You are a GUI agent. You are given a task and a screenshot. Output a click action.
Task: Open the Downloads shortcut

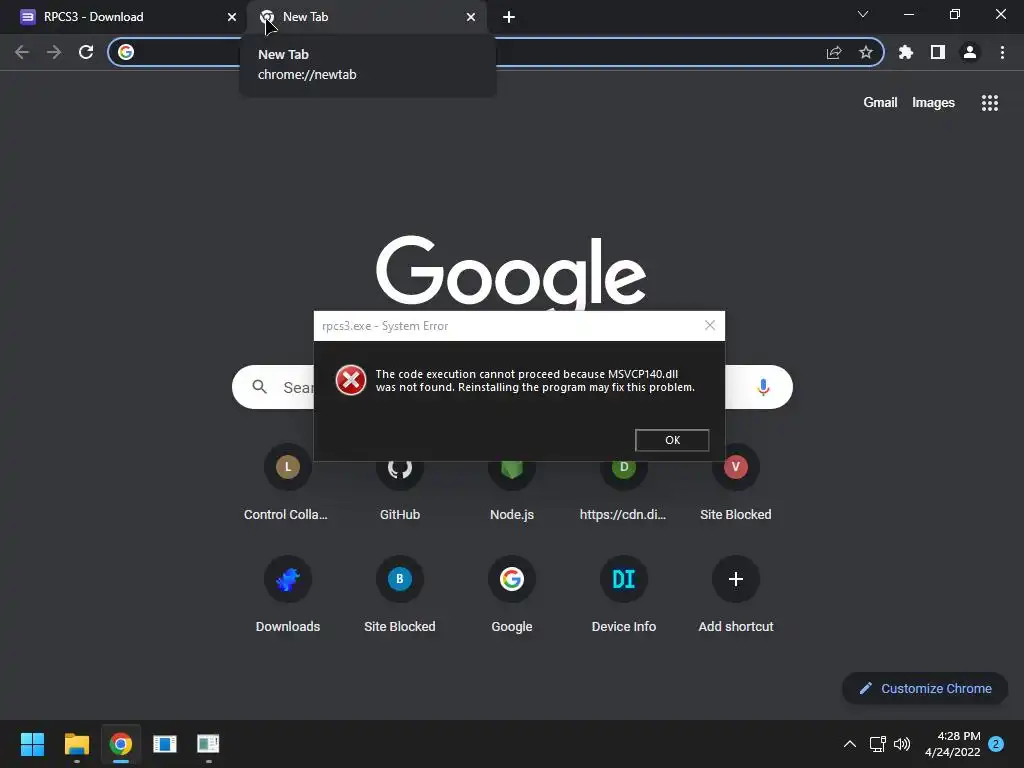(x=287, y=594)
